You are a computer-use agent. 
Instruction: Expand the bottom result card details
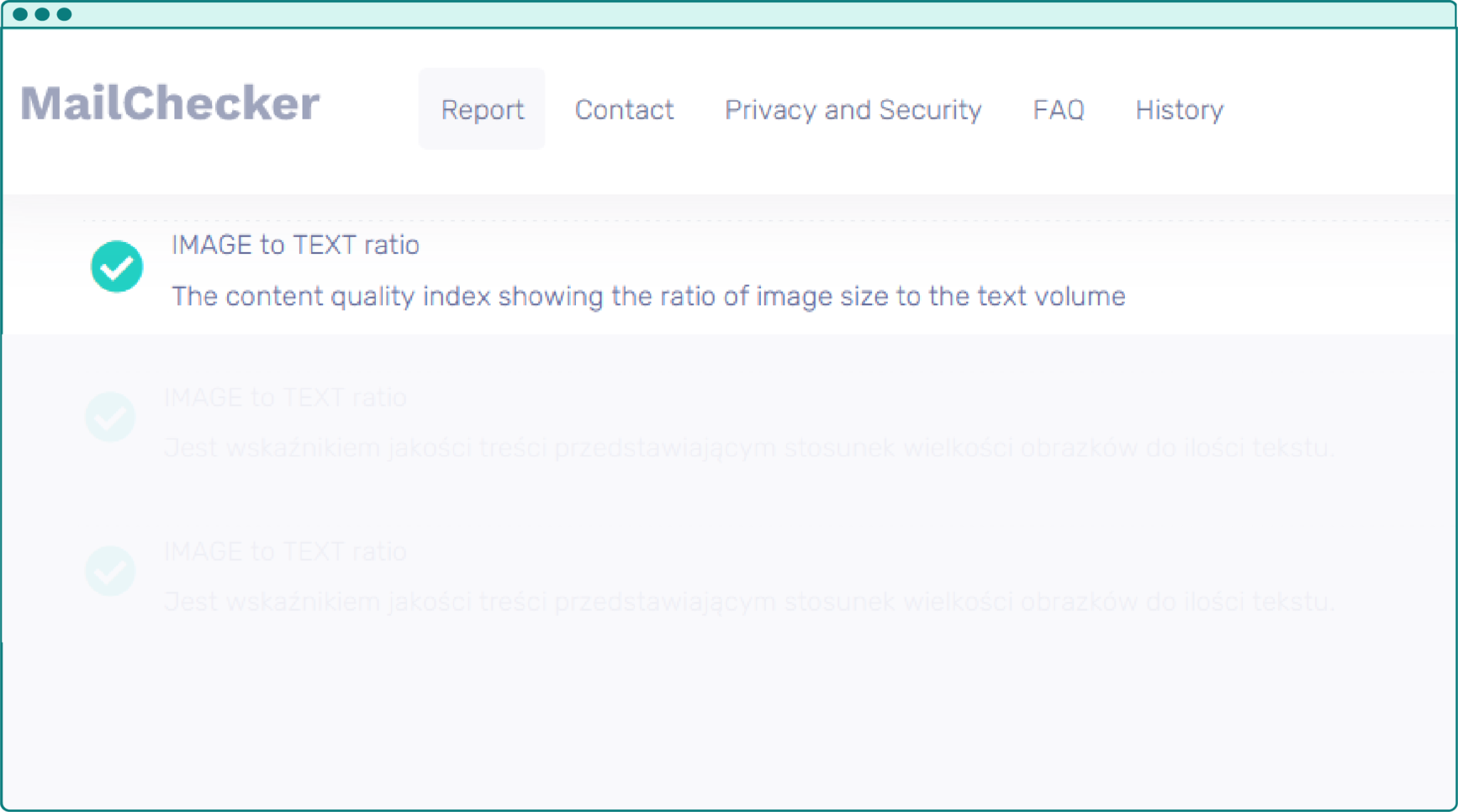[x=285, y=552]
